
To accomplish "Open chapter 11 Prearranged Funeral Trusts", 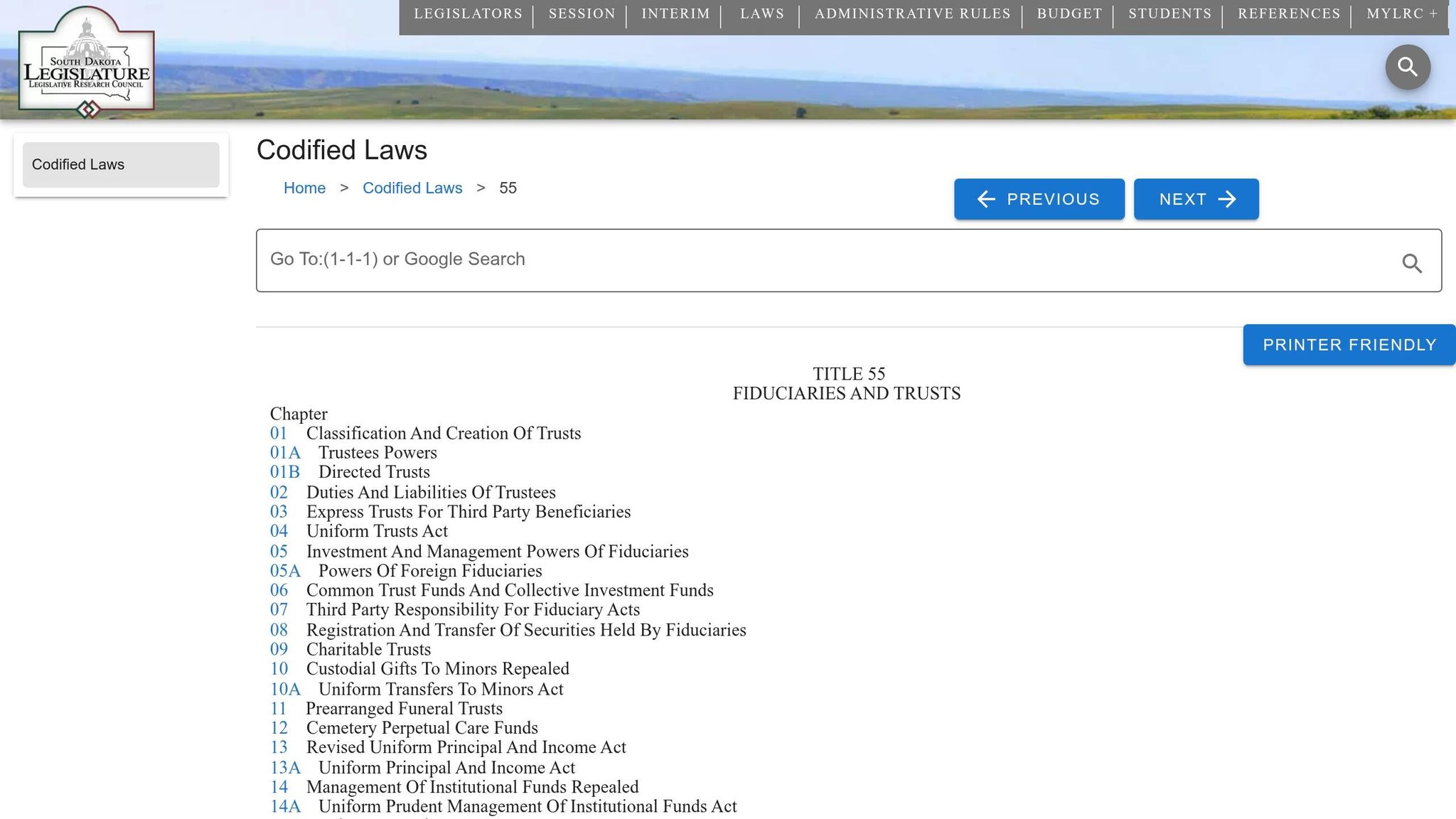I will click(278, 709).
